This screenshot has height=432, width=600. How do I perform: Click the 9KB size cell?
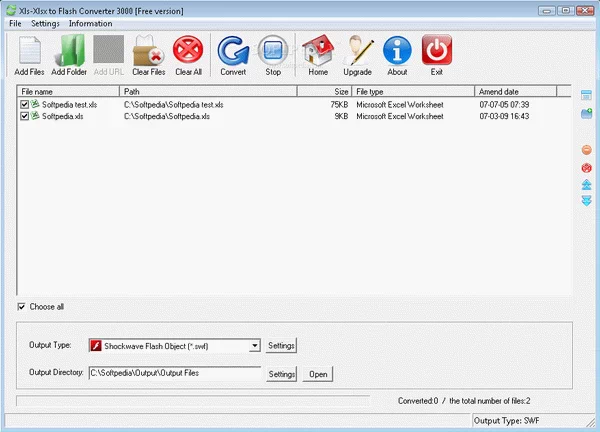pyautogui.click(x=341, y=116)
